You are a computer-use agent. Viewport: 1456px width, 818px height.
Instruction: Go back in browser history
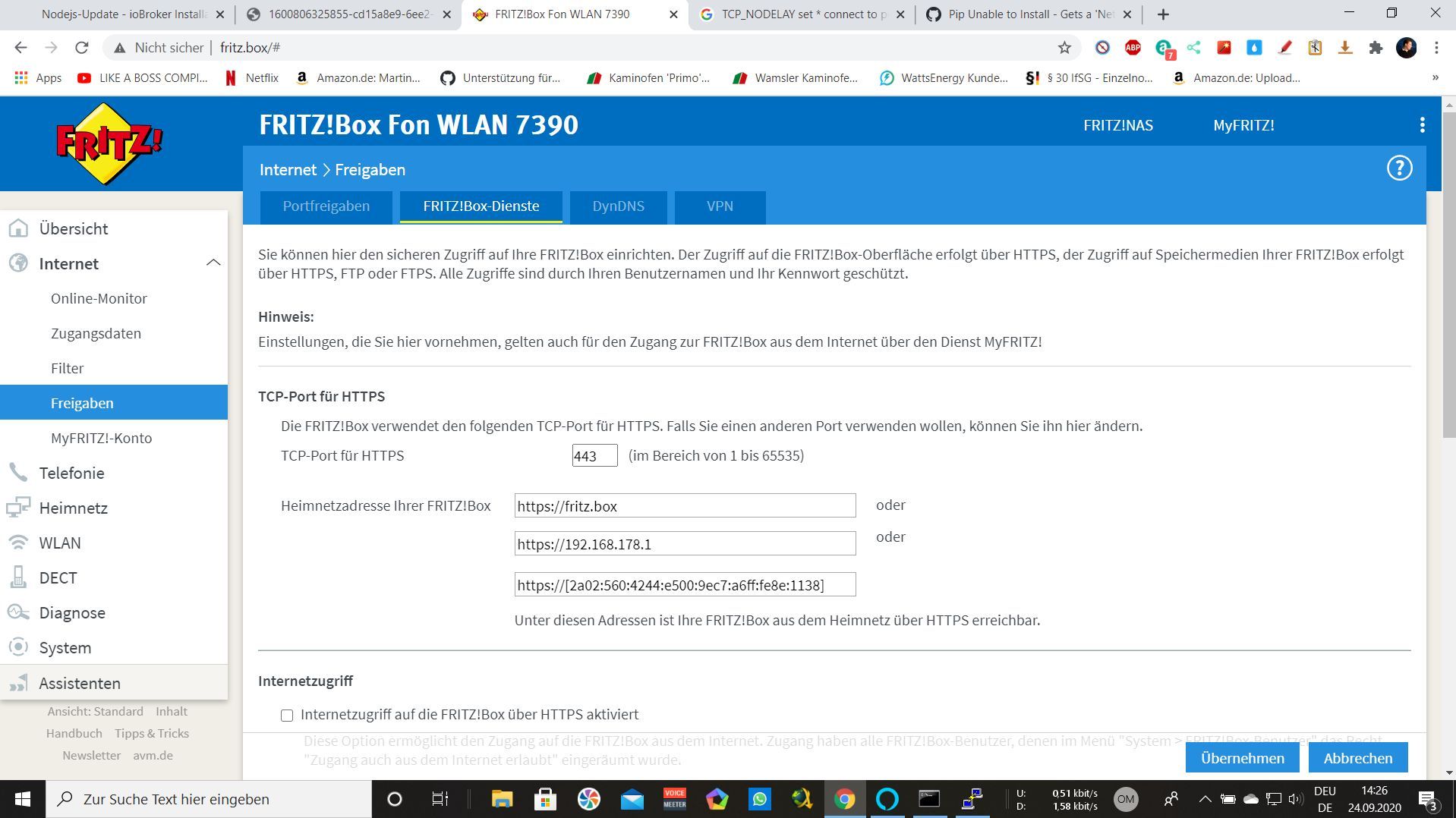click(x=20, y=48)
